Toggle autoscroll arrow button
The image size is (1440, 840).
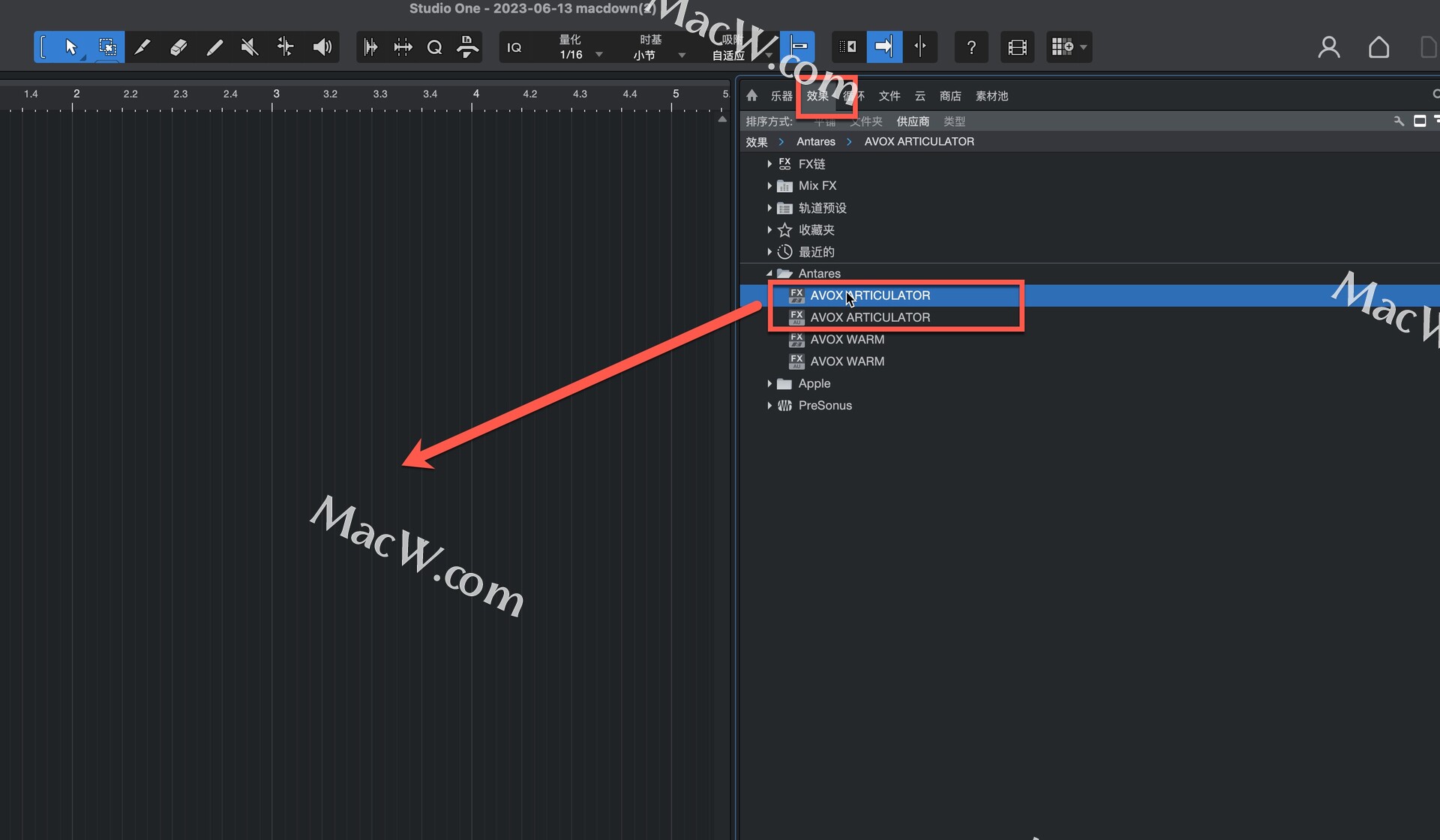884,47
